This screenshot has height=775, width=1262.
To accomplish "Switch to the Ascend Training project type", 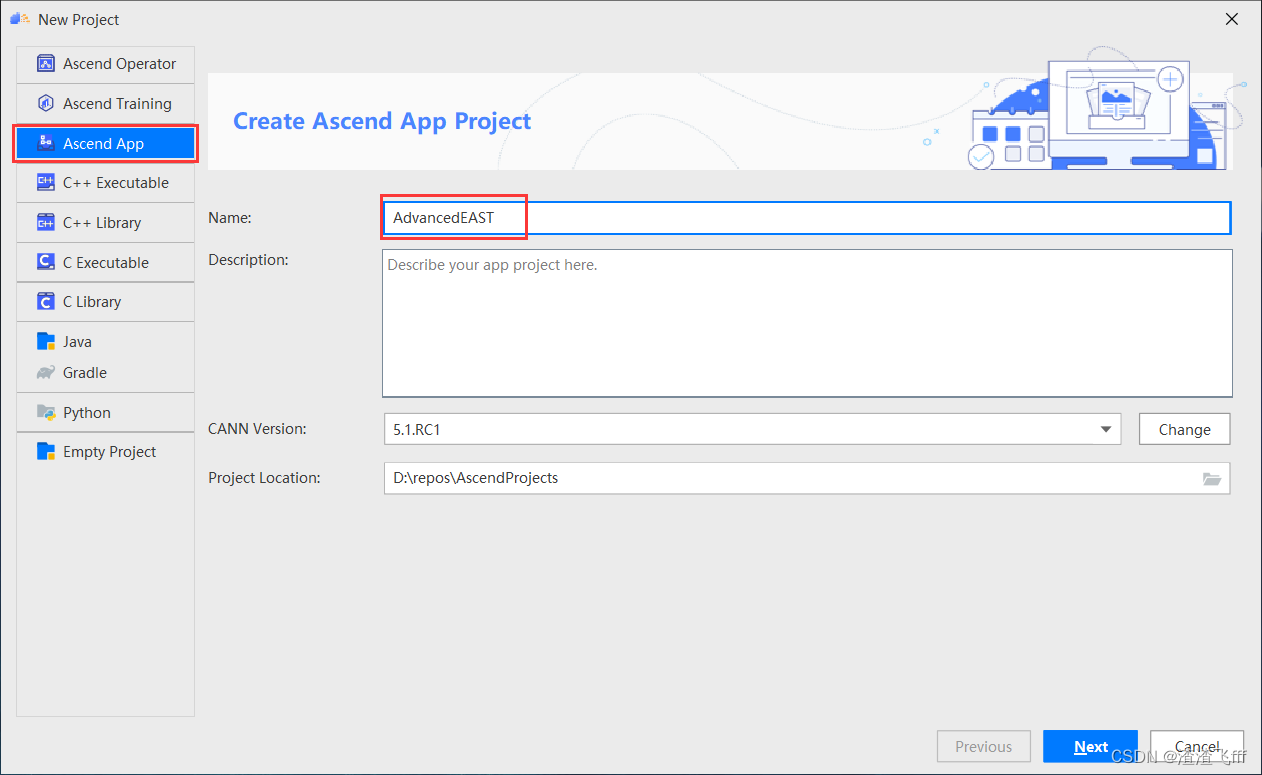I will tap(105, 104).
